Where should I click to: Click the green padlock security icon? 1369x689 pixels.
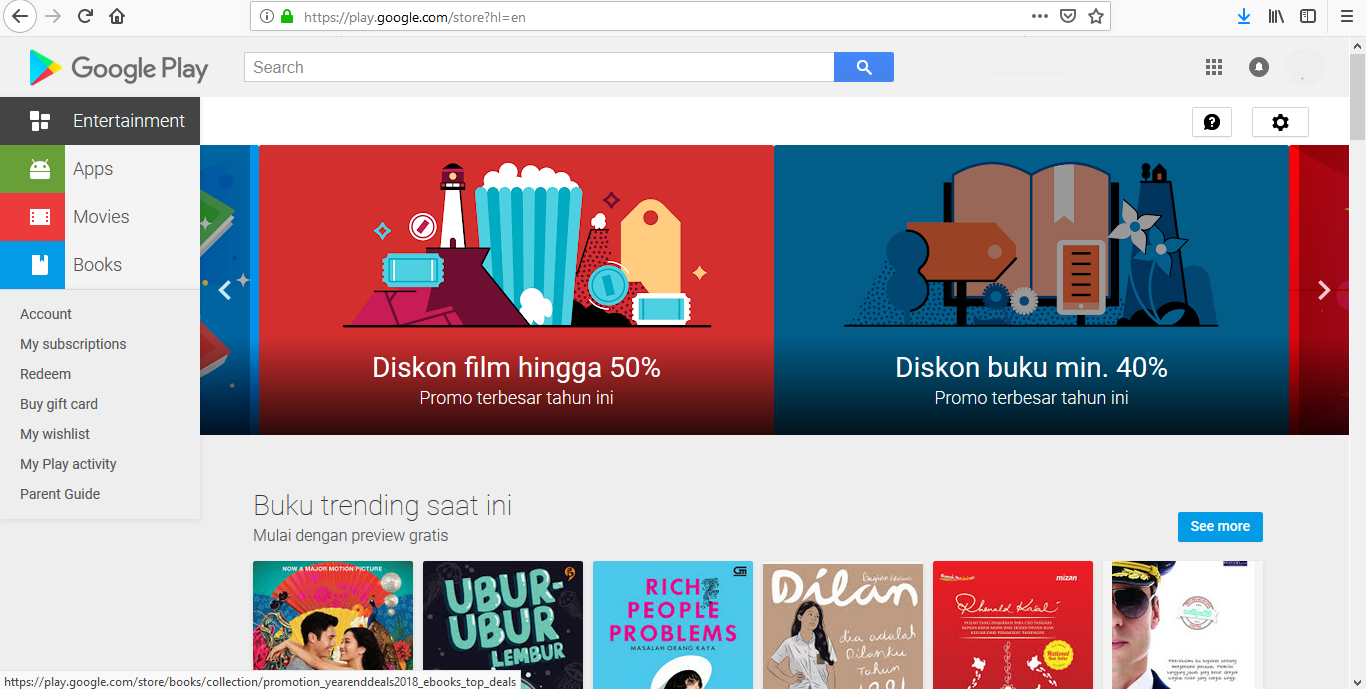pos(287,16)
